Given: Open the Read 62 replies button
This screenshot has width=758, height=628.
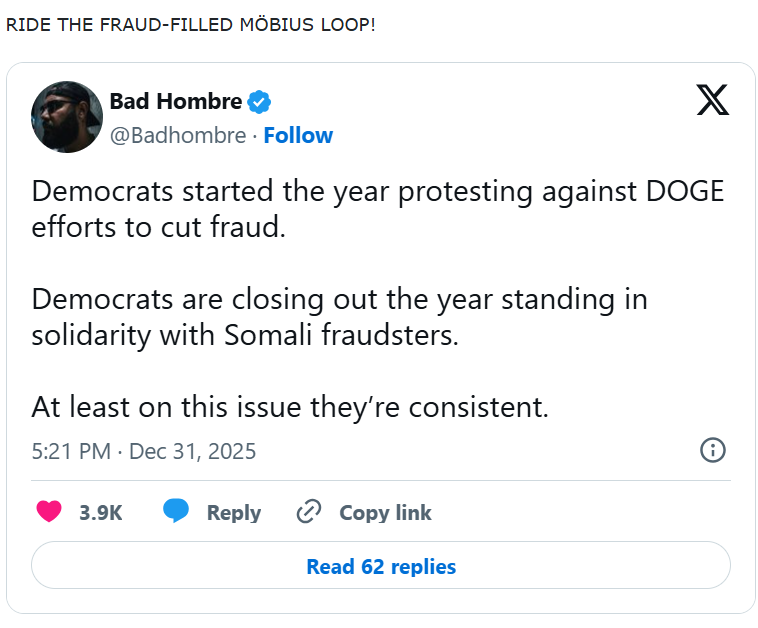Looking at the screenshot, I should pos(380,567).
